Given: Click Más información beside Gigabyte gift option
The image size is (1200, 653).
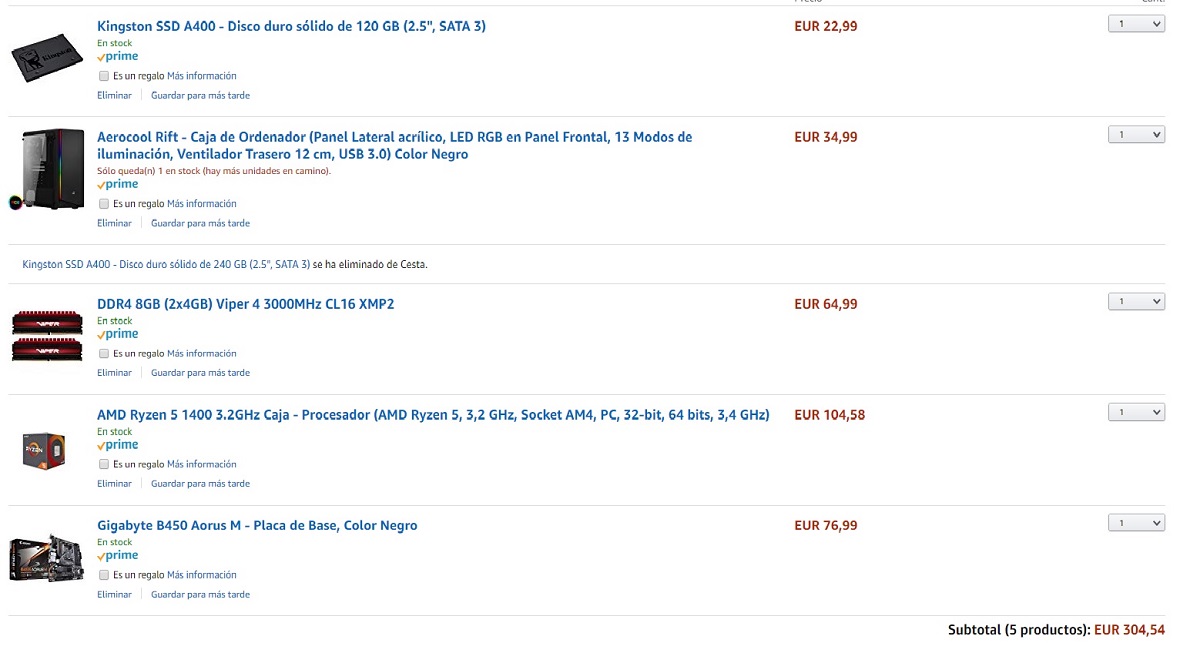Looking at the screenshot, I should pos(201,575).
